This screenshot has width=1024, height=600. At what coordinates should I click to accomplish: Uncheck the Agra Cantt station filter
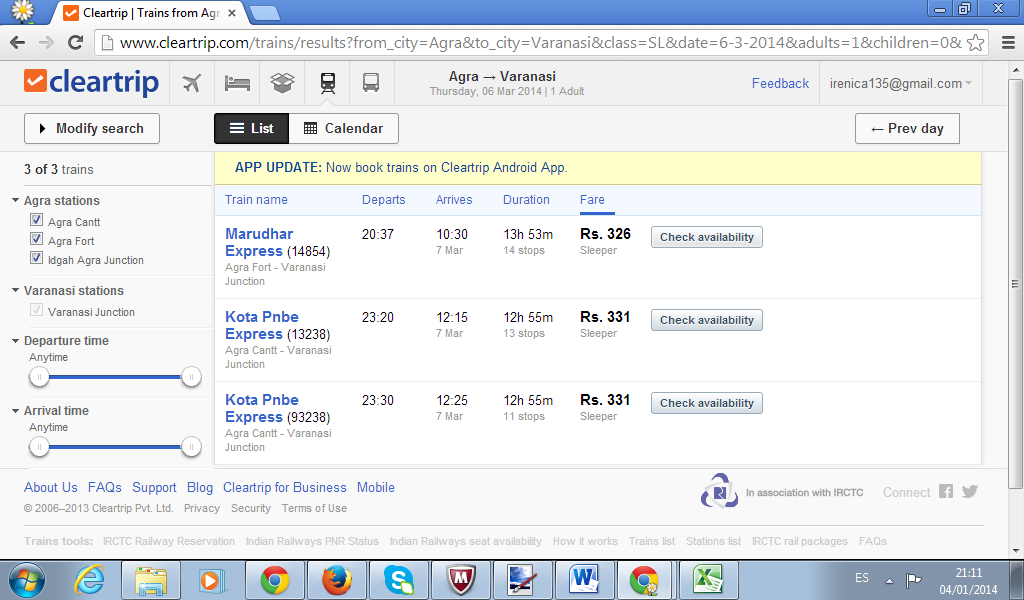(37, 220)
